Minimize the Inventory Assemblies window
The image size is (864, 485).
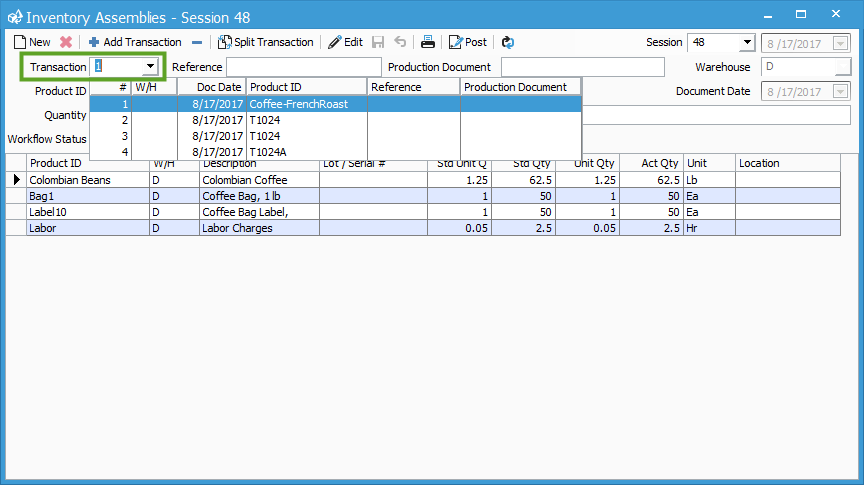pos(768,15)
